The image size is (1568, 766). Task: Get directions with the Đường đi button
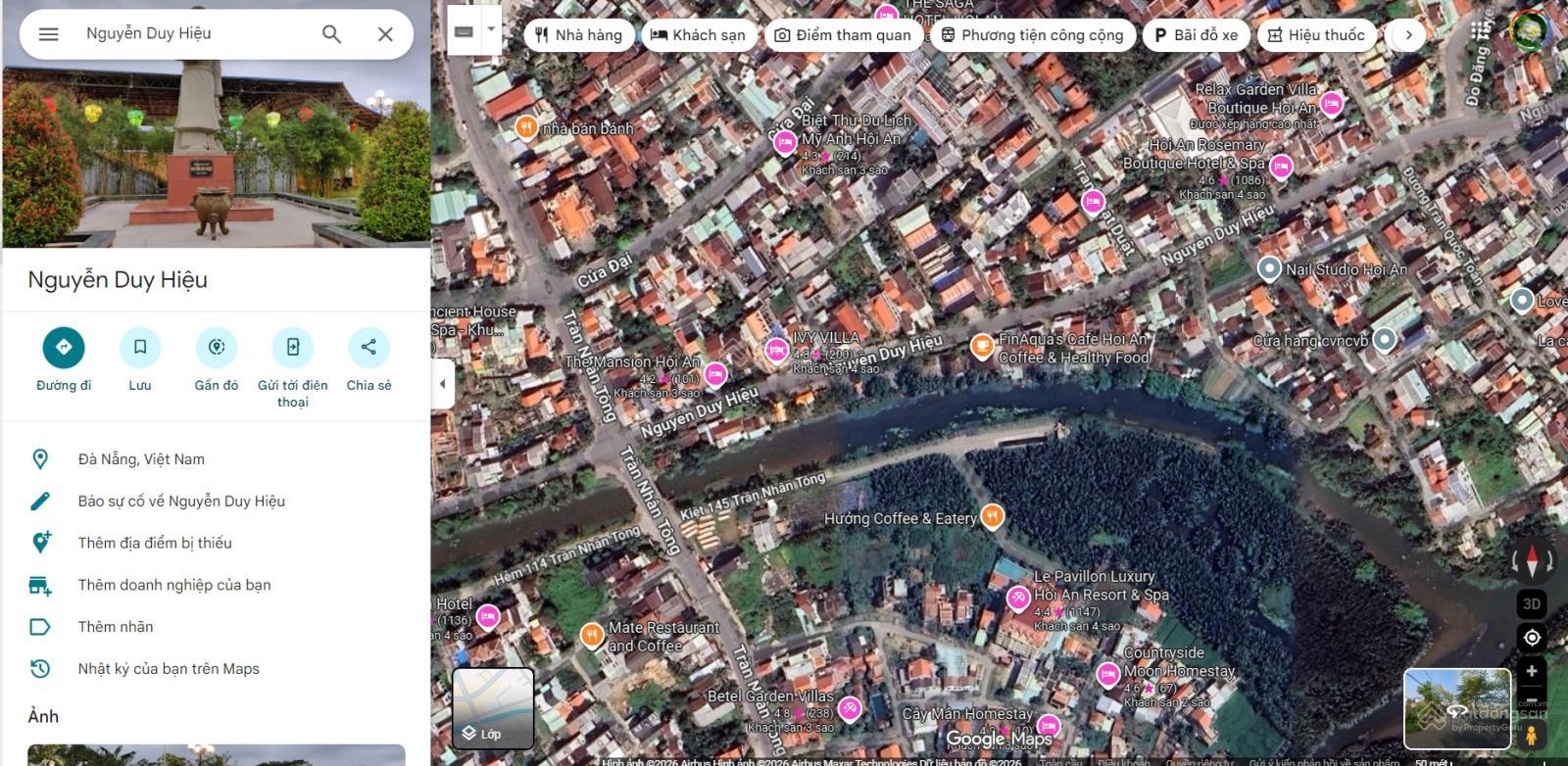64,359
